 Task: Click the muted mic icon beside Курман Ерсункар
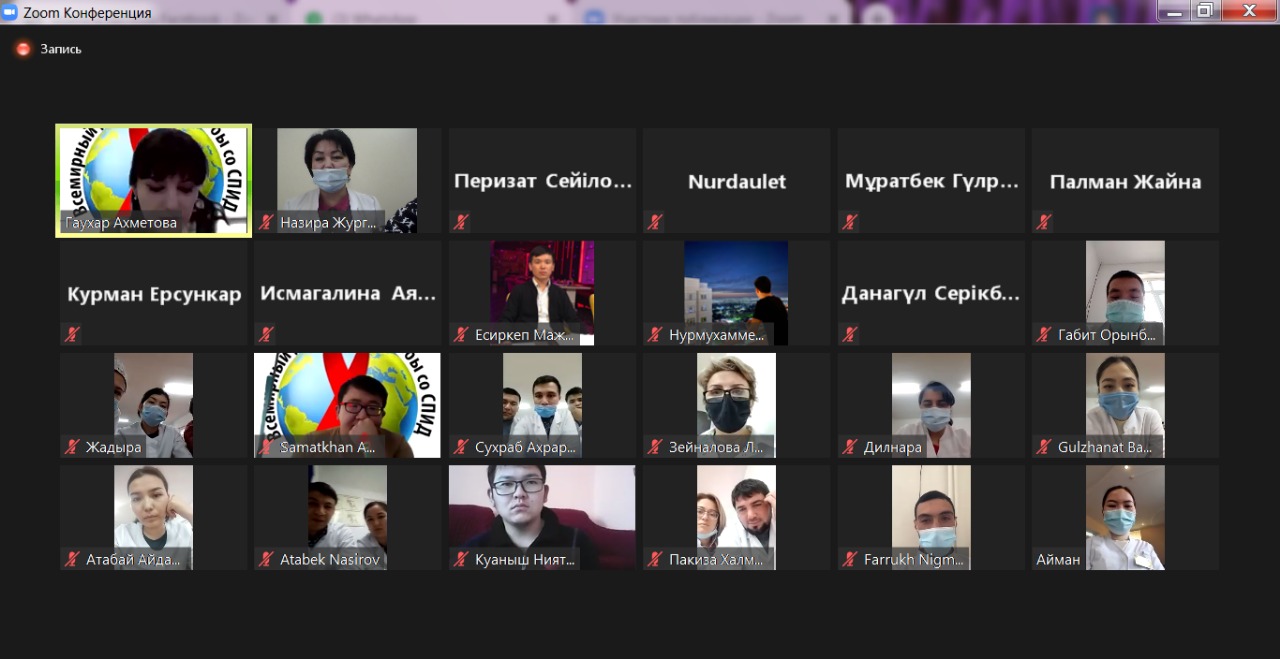coord(72,334)
